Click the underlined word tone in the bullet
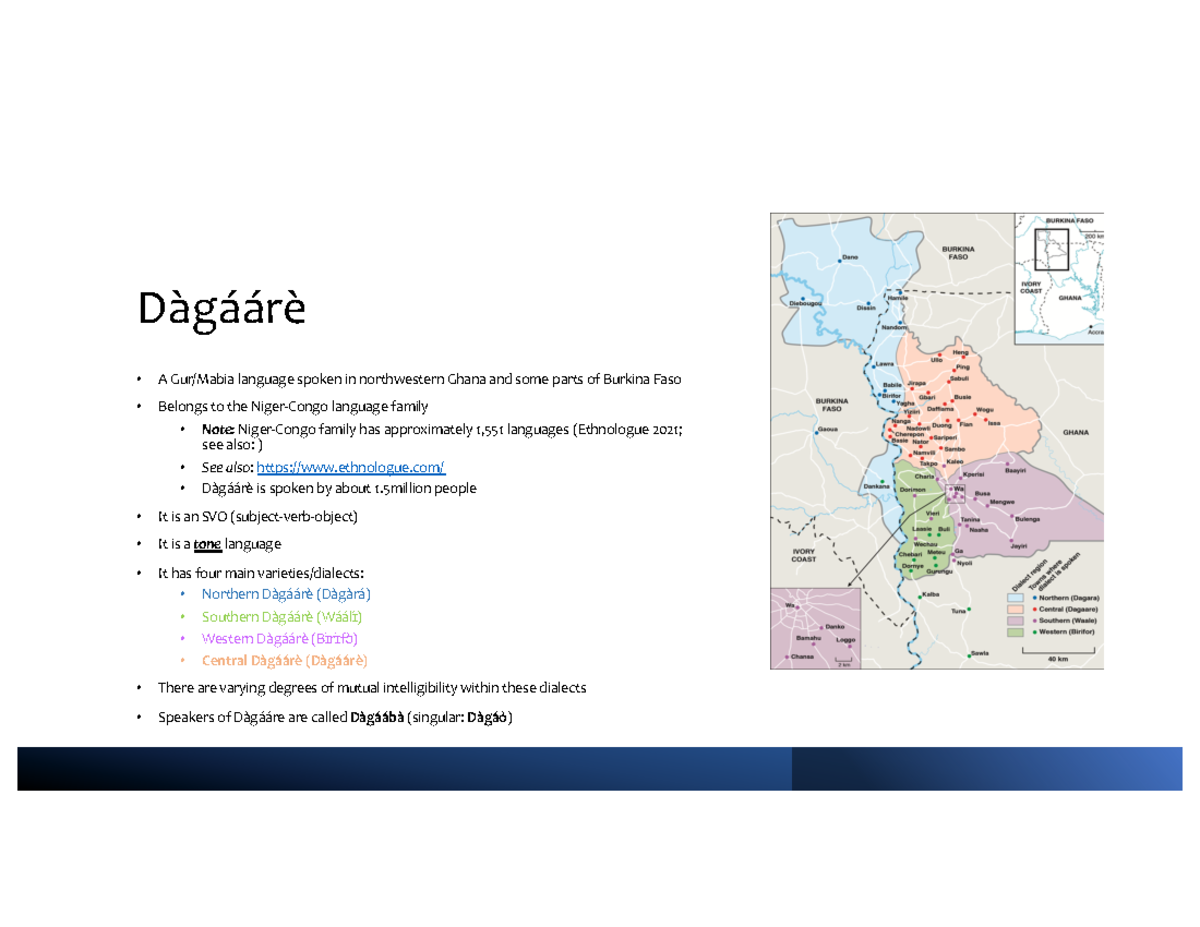 (207, 543)
